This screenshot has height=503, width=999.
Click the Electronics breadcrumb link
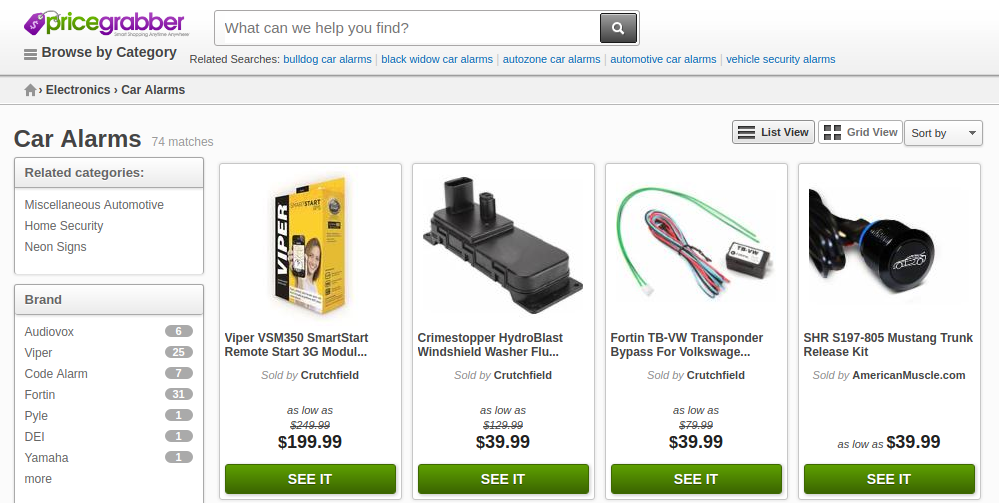tap(78, 90)
